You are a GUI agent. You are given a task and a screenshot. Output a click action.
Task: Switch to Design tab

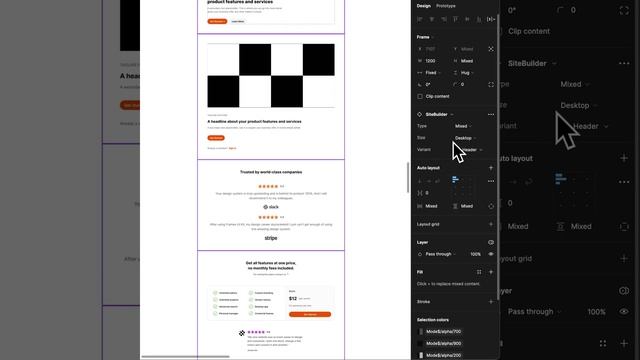pos(423,6)
